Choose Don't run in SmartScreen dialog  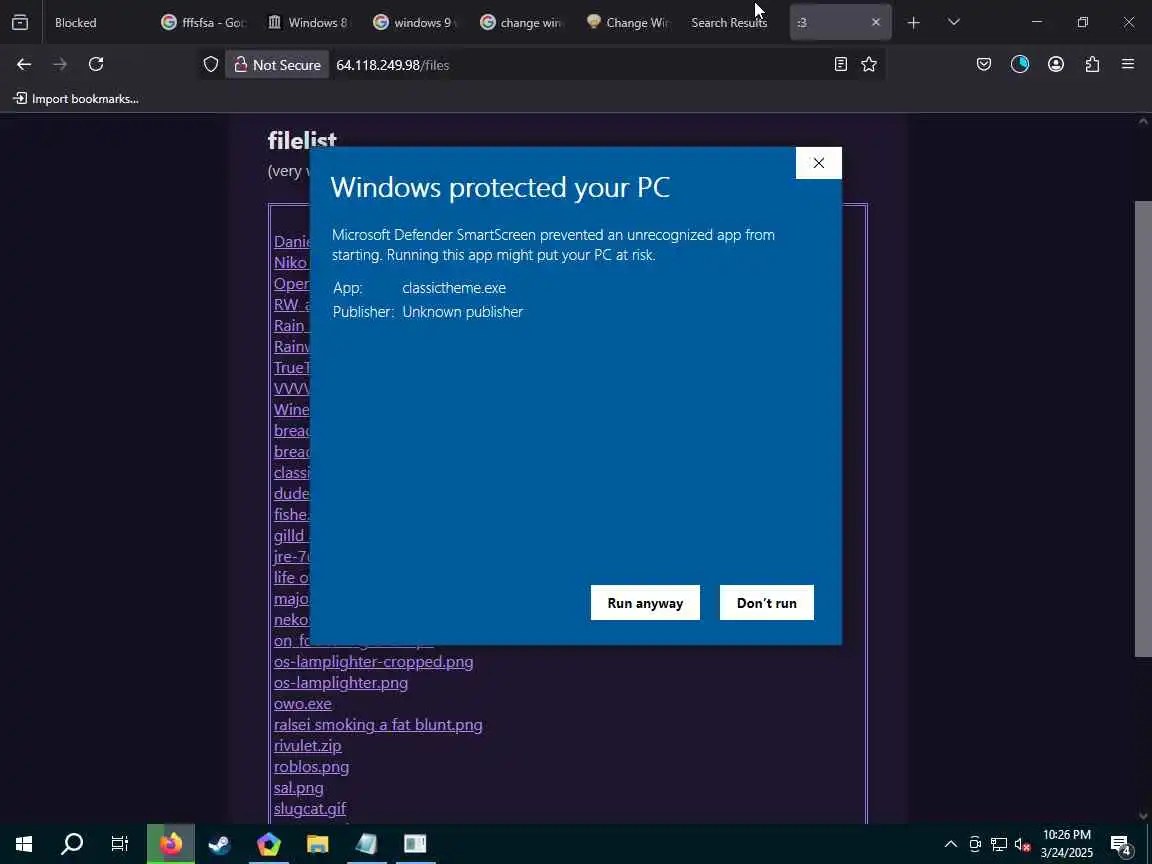pyautogui.click(x=766, y=602)
